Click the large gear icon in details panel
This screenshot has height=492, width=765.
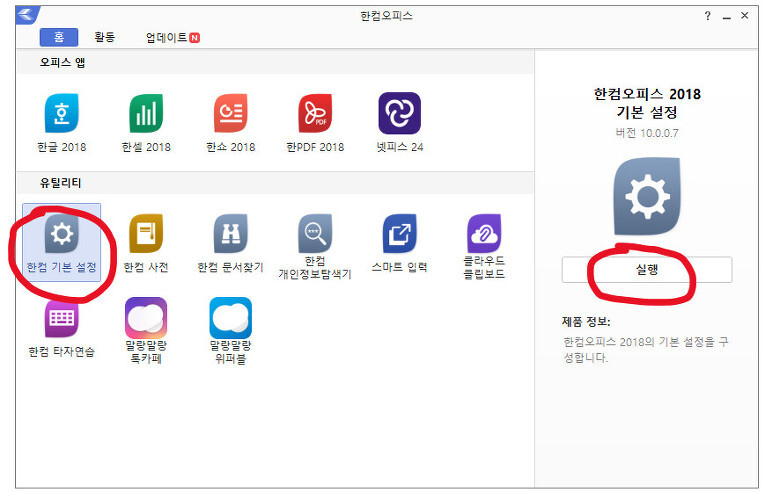click(647, 196)
